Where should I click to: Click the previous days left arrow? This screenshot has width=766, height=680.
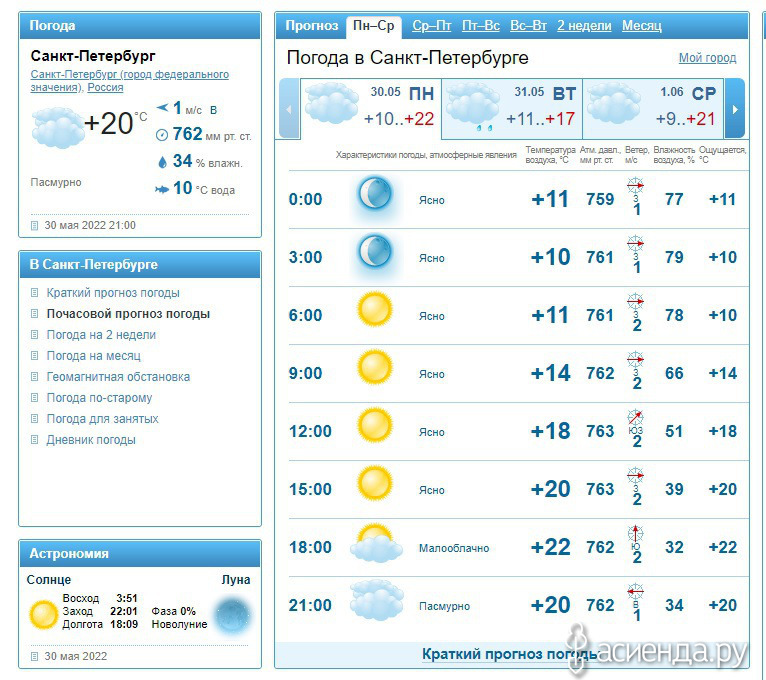click(289, 108)
